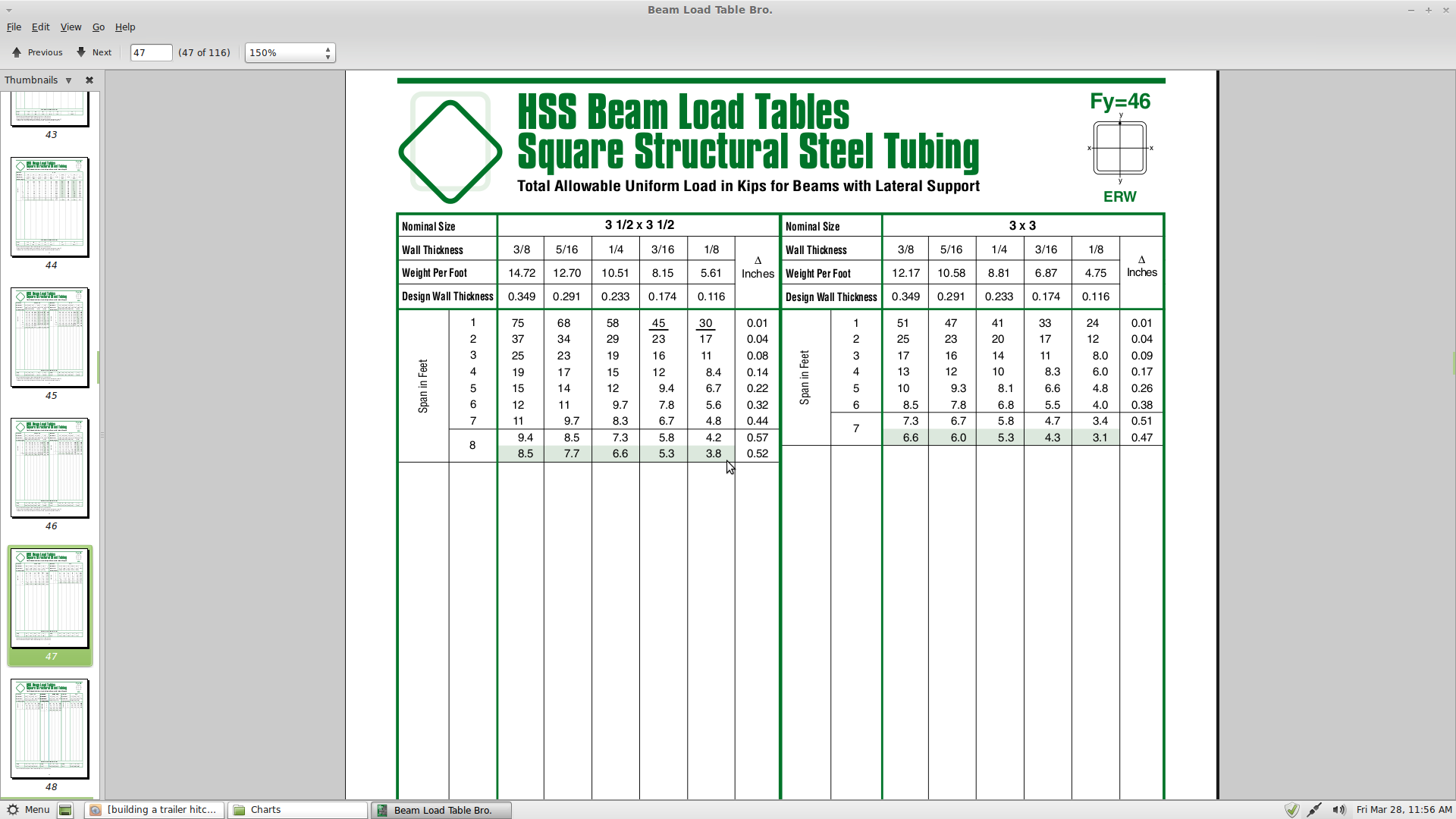Viewport: 1456px width, 819px height.
Task: Click the deflection value 0.57
Action: pyautogui.click(x=757, y=438)
